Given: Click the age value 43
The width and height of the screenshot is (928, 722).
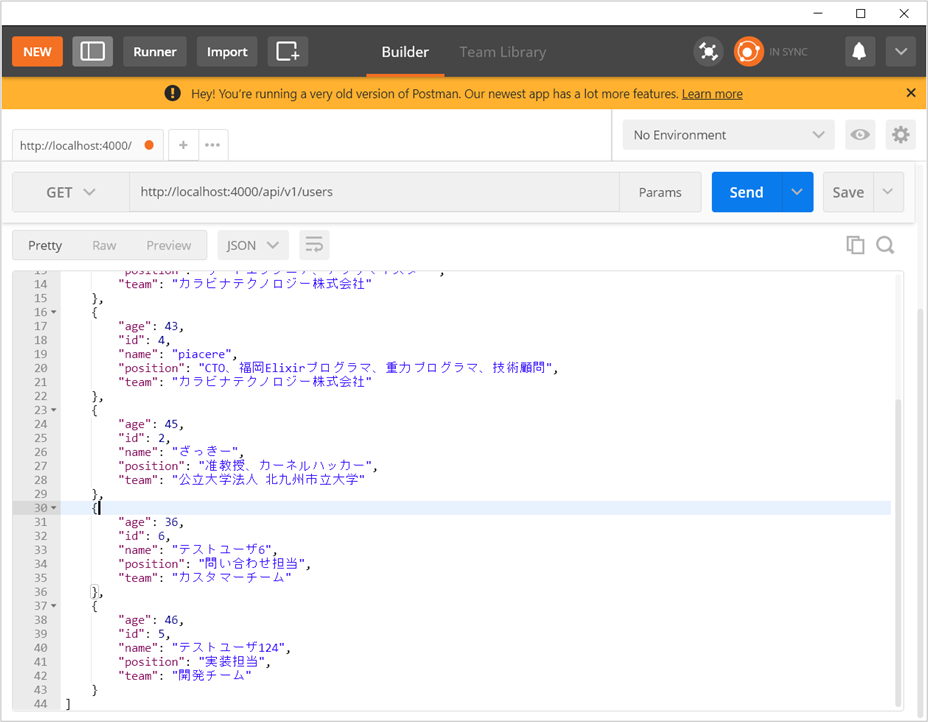Looking at the screenshot, I should coord(171,326).
